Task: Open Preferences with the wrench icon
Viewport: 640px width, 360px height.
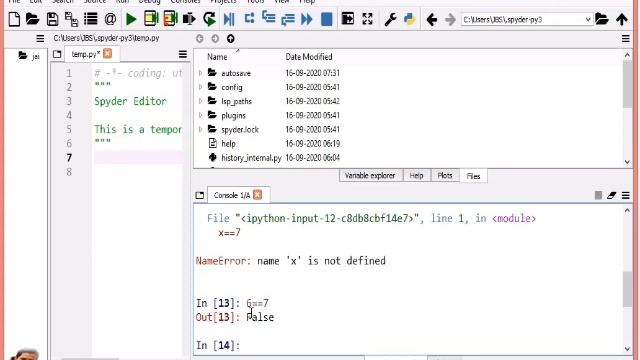Action: (390, 19)
